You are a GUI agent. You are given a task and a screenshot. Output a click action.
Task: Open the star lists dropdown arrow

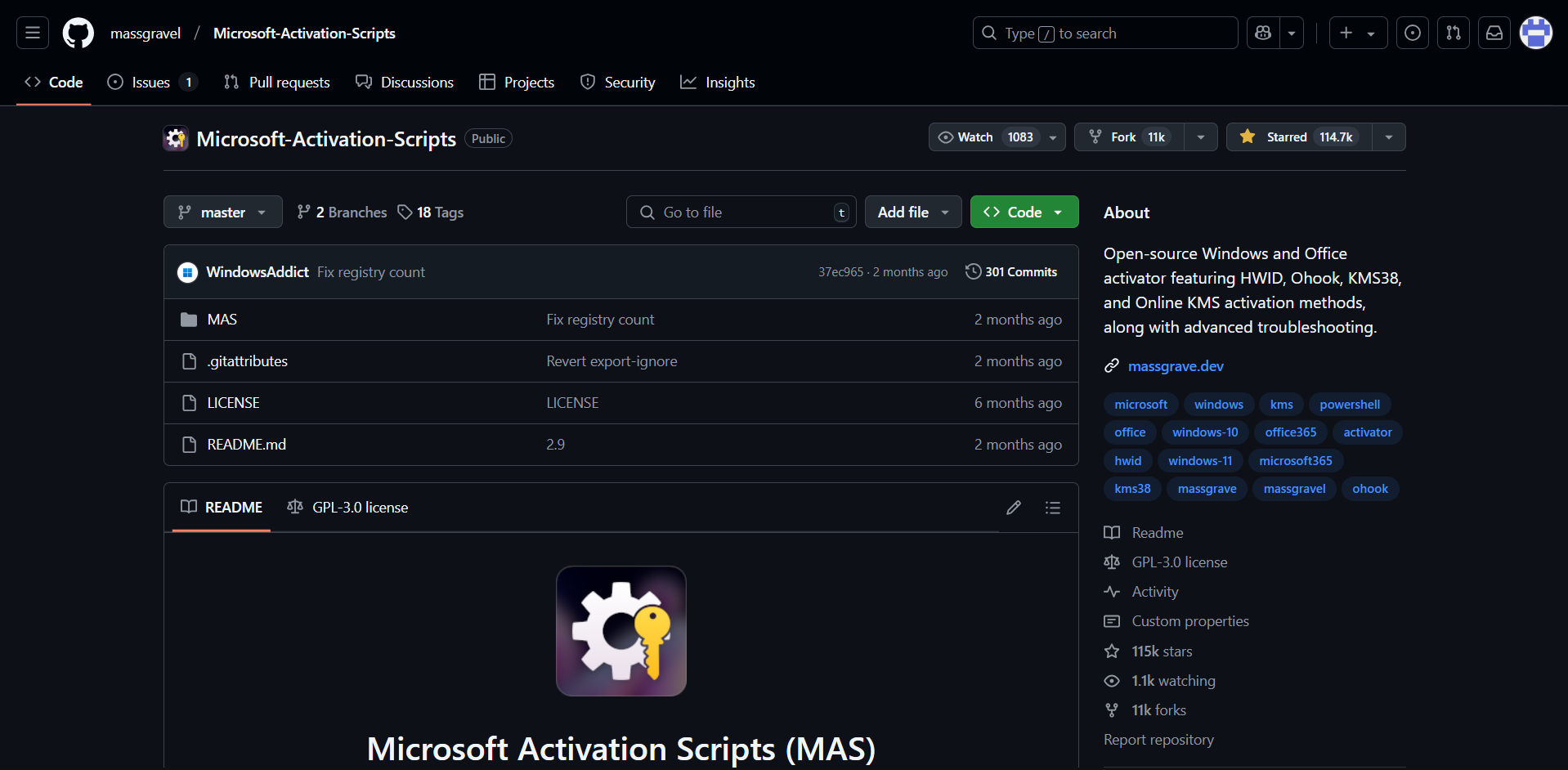click(1389, 137)
